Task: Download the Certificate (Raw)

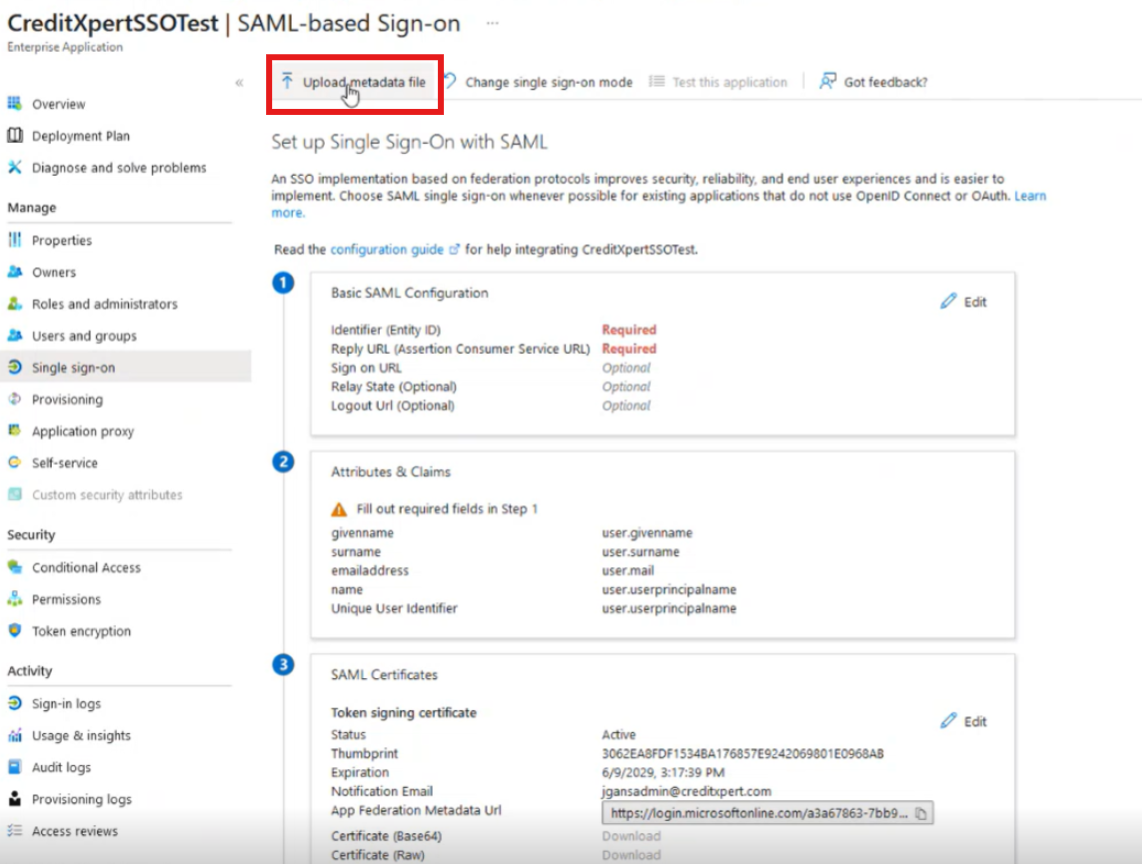Action: pyautogui.click(x=631, y=855)
